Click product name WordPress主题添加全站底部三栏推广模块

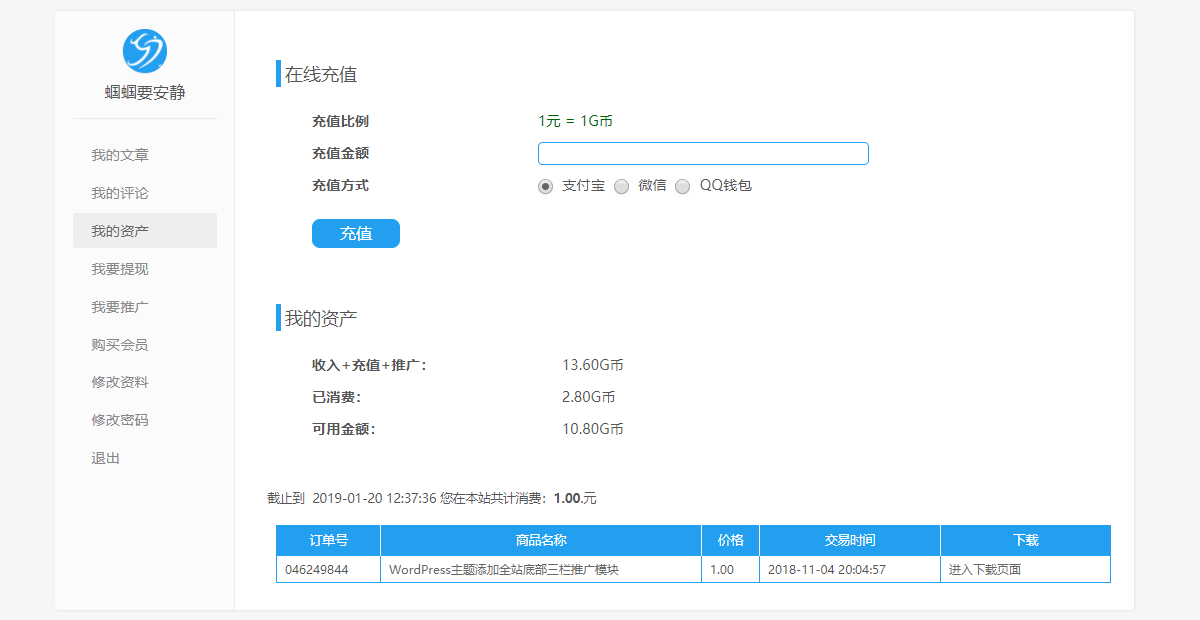(x=505, y=568)
